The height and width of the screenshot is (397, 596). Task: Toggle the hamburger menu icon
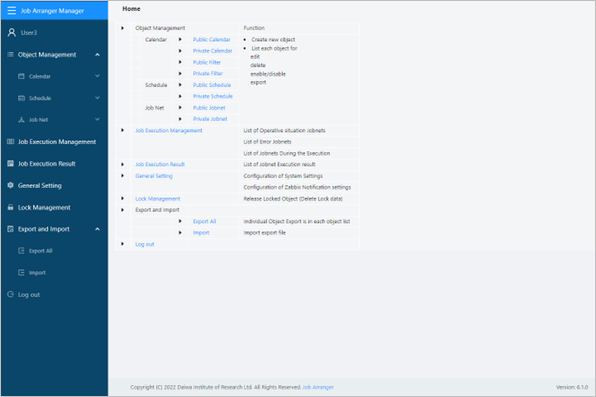coord(11,11)
